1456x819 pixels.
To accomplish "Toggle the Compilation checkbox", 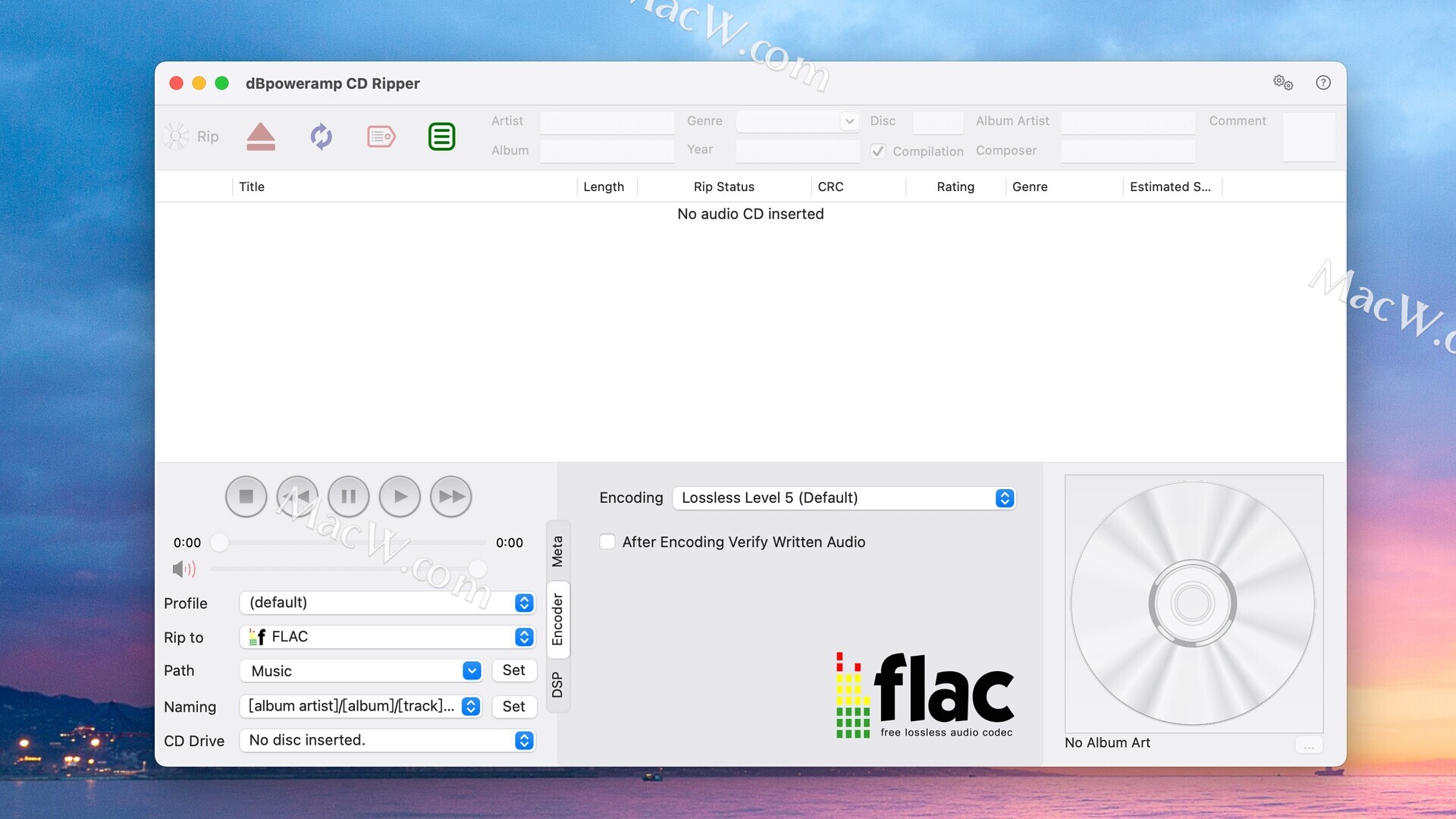I will tap(878, 151).
